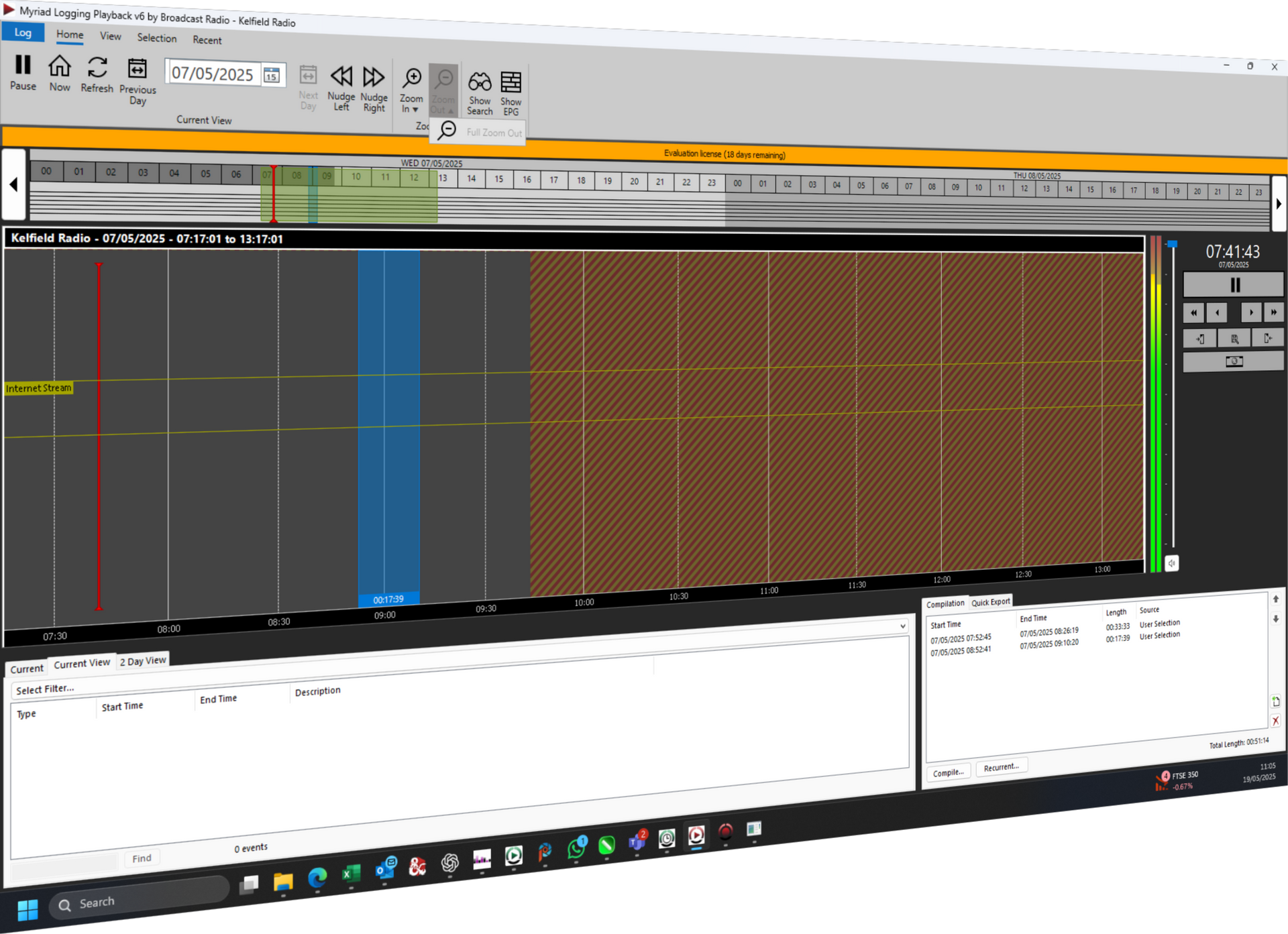Open the Selection ribbon tab
Image resolution: width=1288 pixels, height=934 pixels.
click(156, 38)
